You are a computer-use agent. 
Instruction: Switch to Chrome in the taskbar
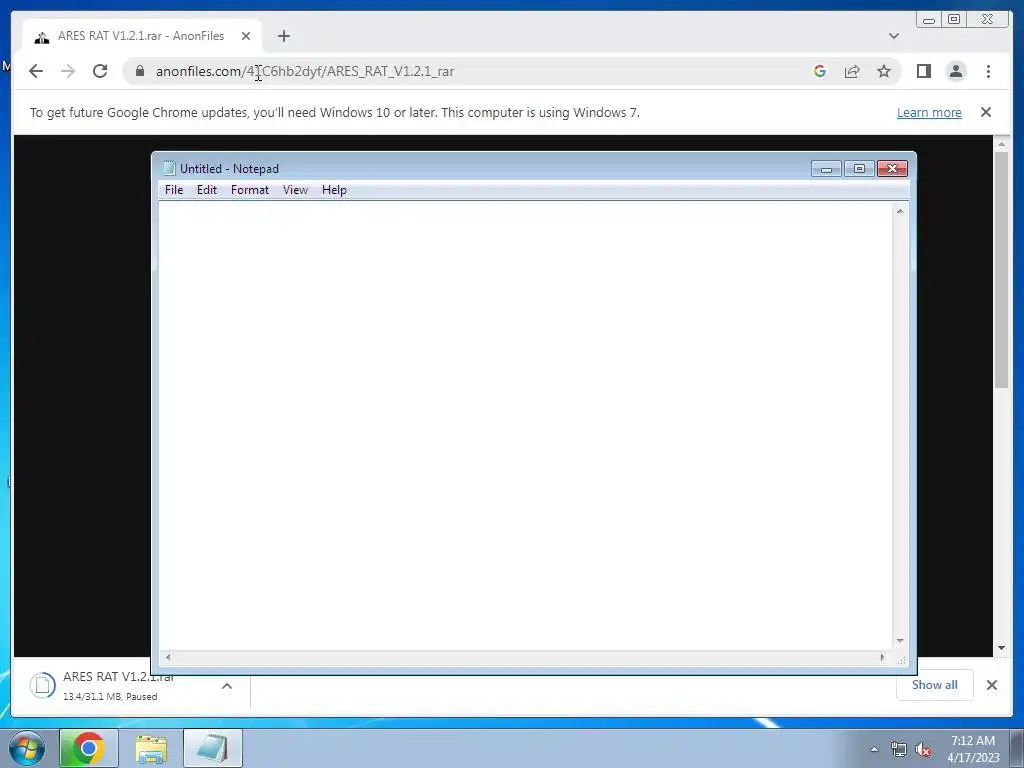pos(89,748)
